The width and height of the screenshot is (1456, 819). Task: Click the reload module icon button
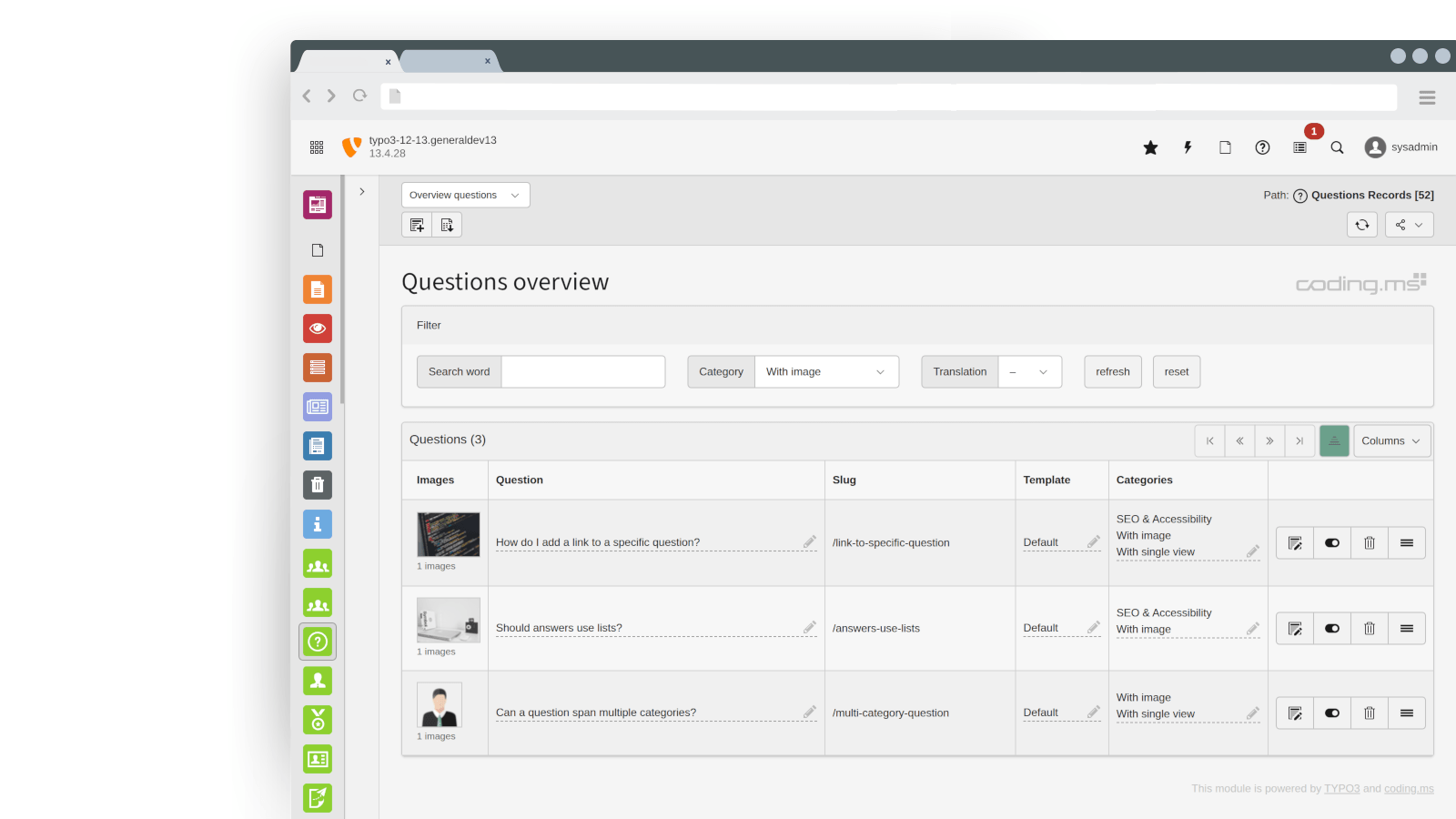1361,225
